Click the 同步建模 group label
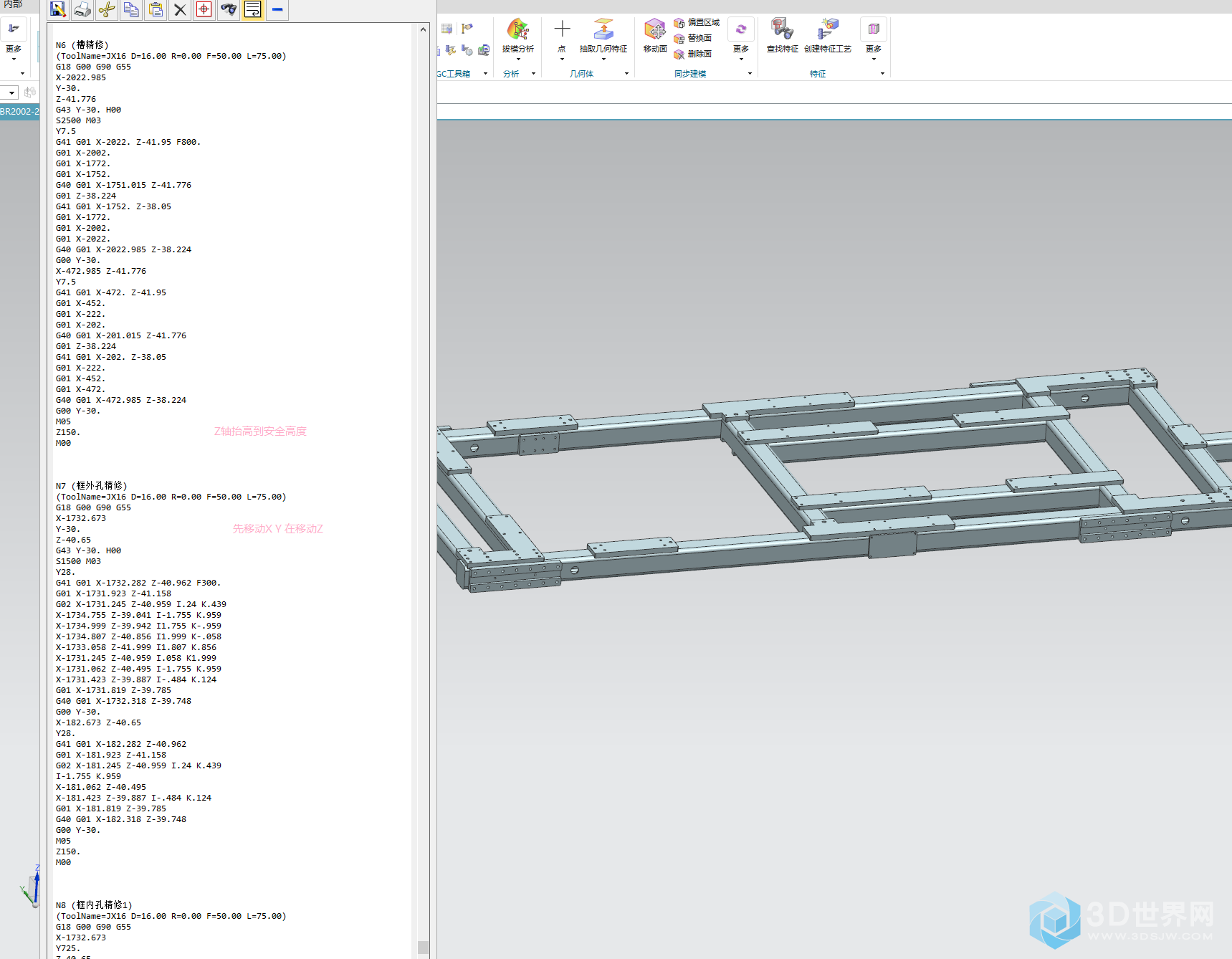The image size is (1232, 959). (x=690, y=74)
